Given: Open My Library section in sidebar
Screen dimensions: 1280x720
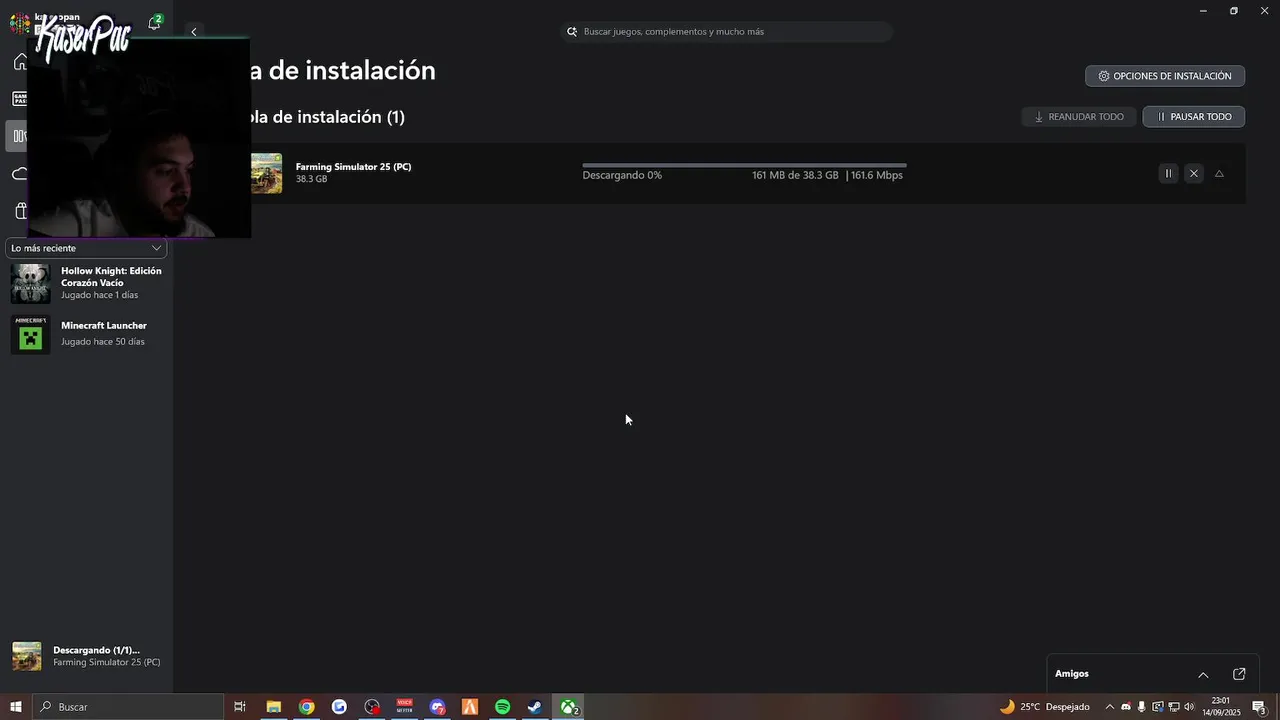Looking at the screenshot, I should [x=19, y=136].
